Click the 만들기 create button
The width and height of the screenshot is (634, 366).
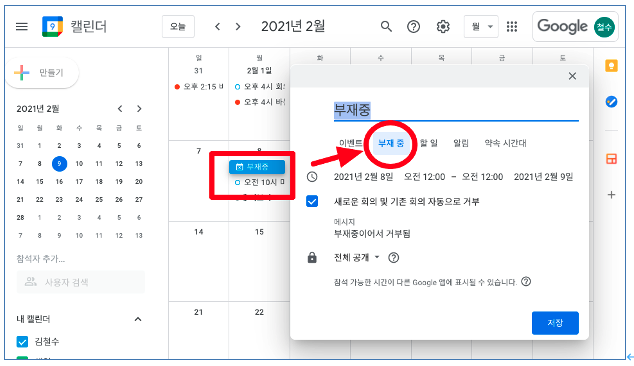point(43,73)
